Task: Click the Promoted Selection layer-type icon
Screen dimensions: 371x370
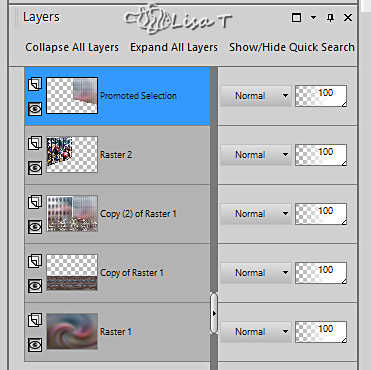Action: tap(35, 85)
